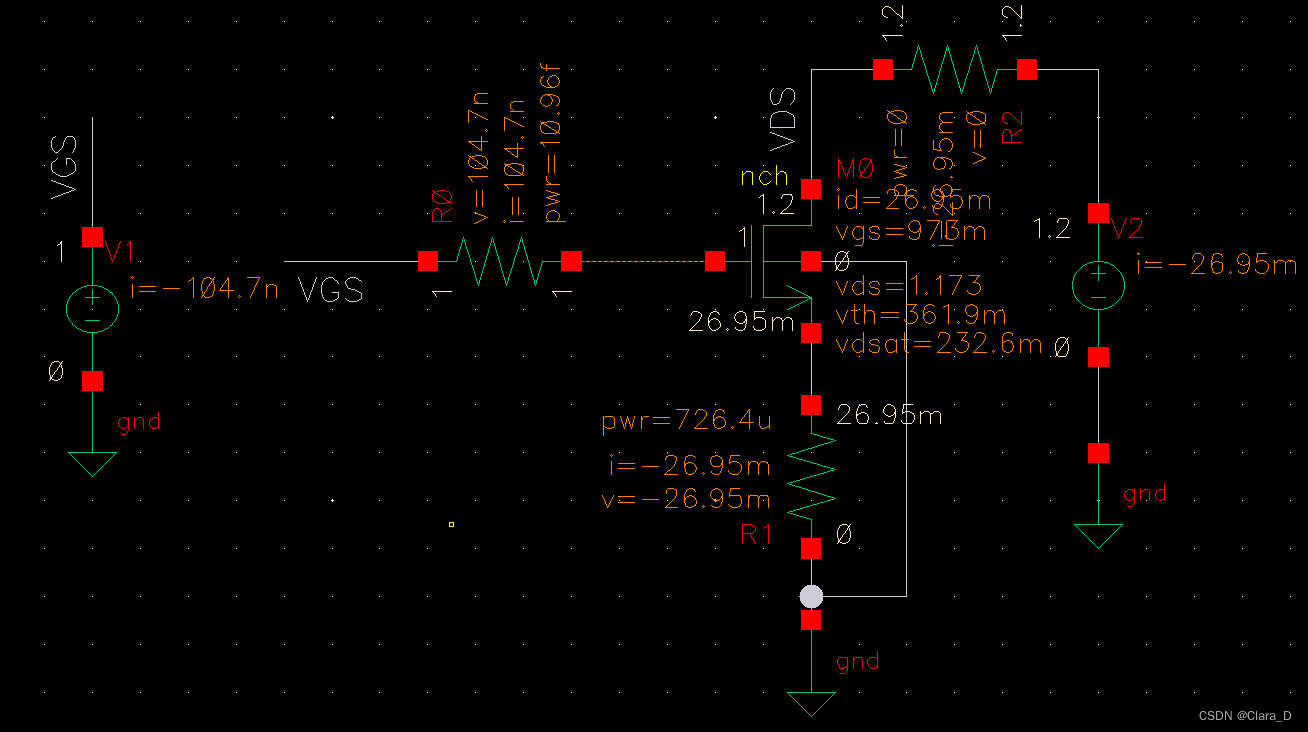This screenshot has height=732, width=1308.
Task: Select 1.2 voltage label left of V2
Action: tap(1051, 230)
